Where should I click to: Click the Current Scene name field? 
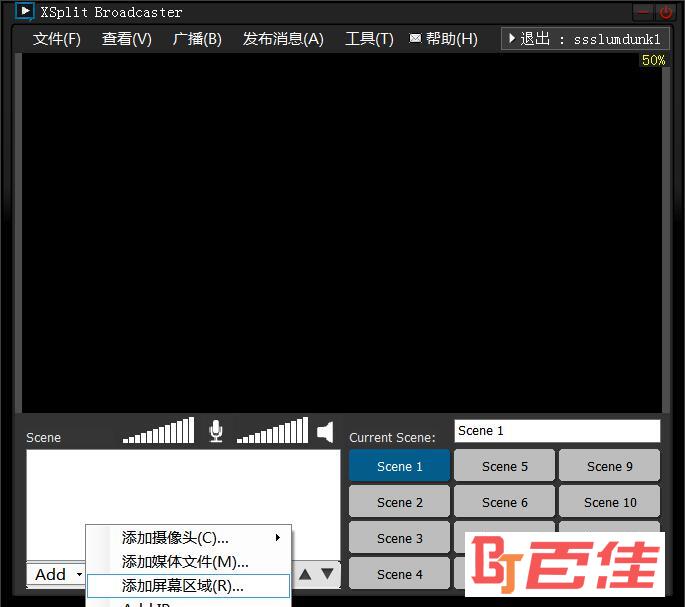coord(557,431)
